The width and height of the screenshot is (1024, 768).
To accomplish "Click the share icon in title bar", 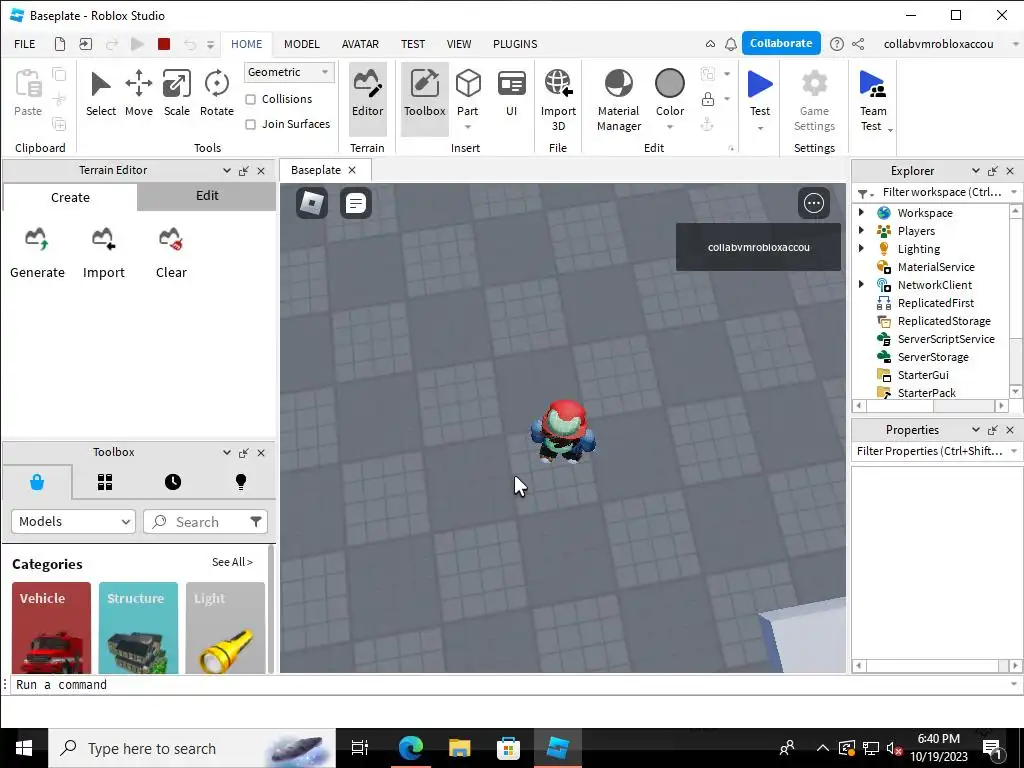I will (x=858, y=44).
